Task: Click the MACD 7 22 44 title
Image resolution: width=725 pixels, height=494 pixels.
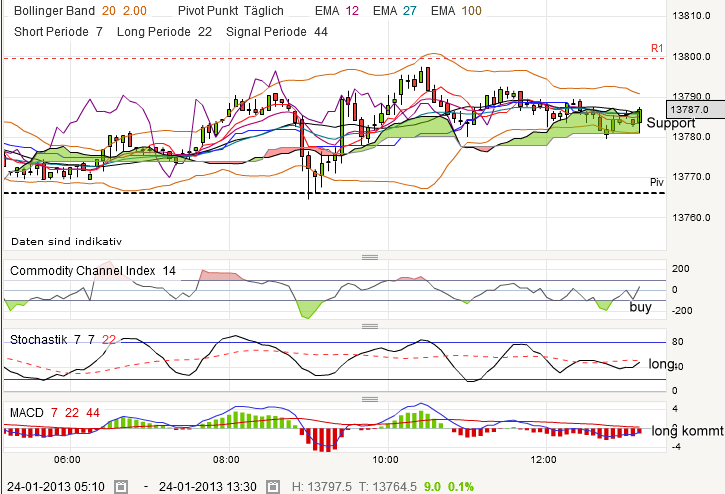Action: coord(55,413)
